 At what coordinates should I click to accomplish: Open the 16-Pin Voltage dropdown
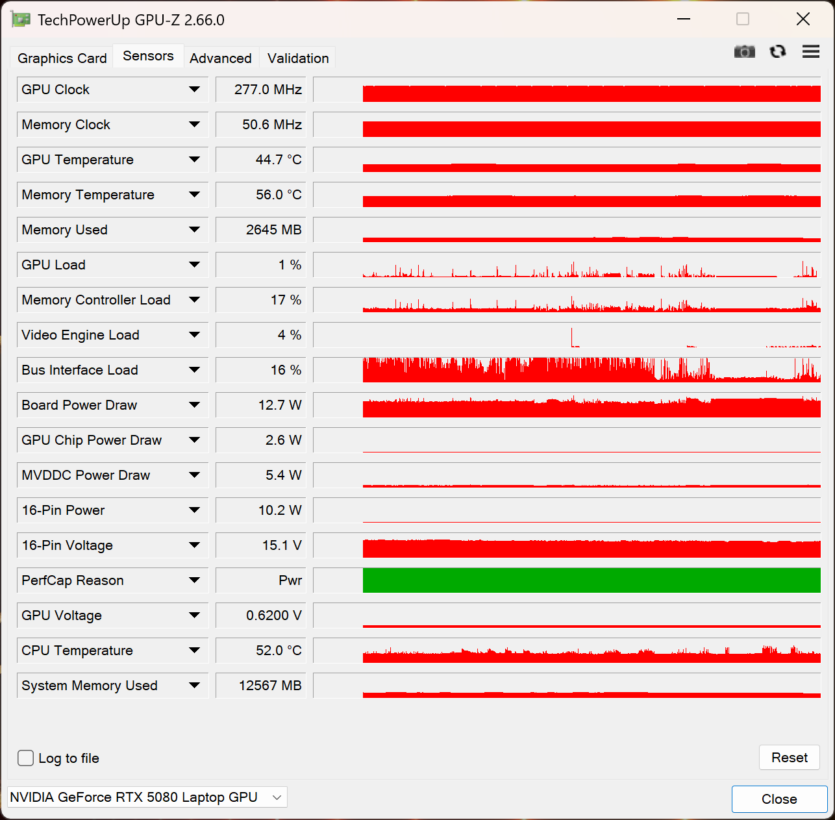[194, 545]
